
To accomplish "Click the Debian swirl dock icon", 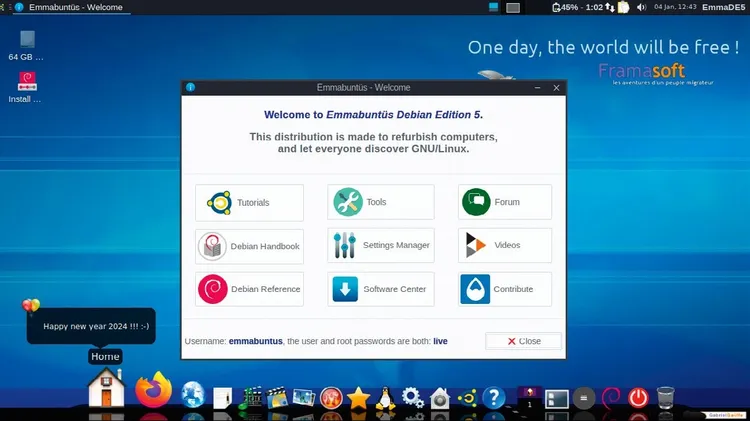I will [x=610, y=398].
